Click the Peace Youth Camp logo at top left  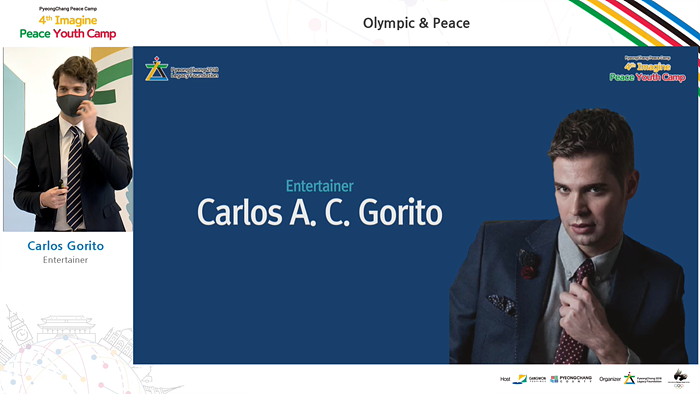point(68,23)
